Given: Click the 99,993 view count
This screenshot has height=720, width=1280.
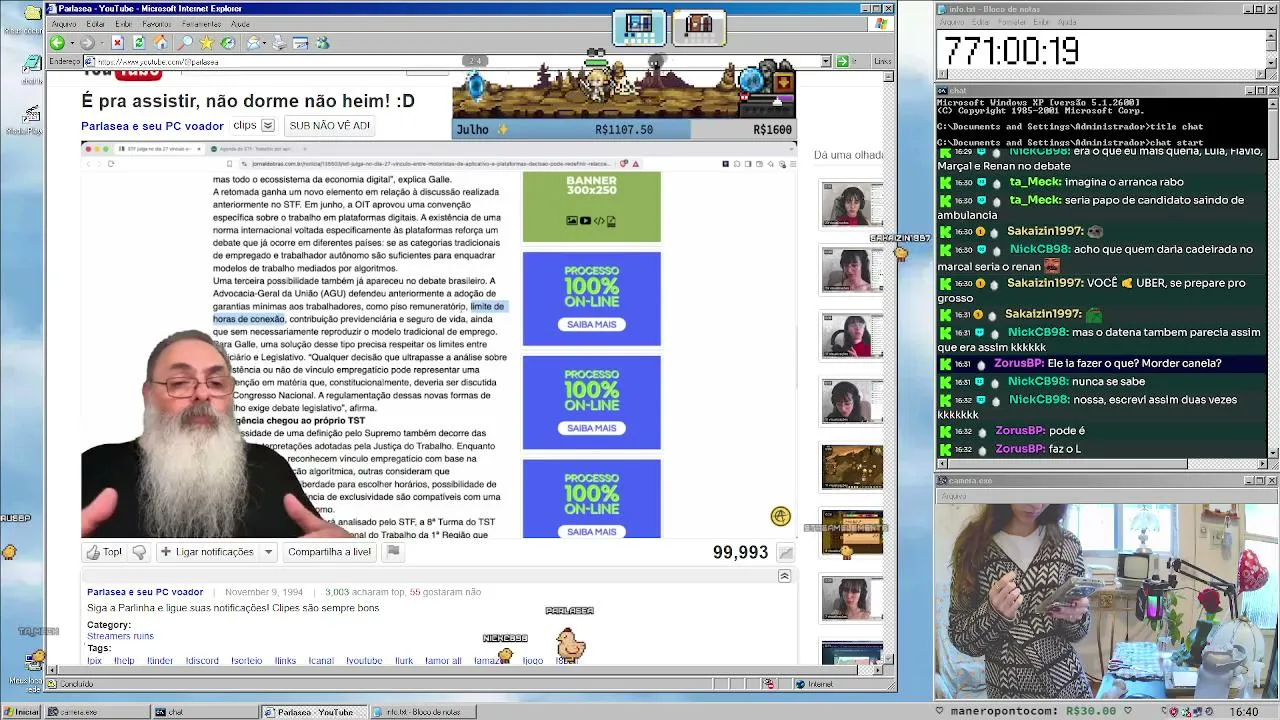Looking at the screenshot, I should pos(740,552).
